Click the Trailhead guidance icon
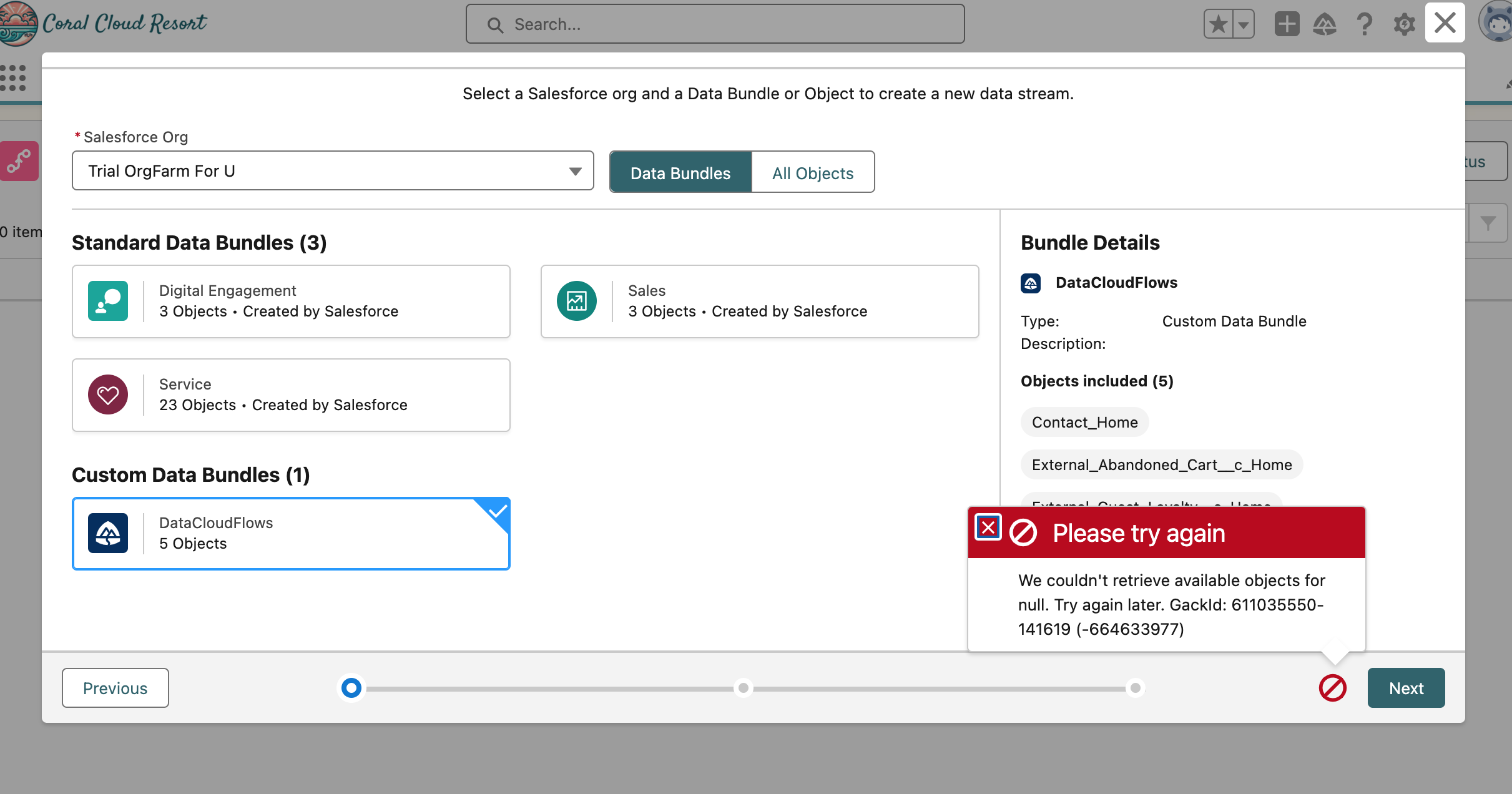Screen dimensions: 1512x794 [1325, 24]
